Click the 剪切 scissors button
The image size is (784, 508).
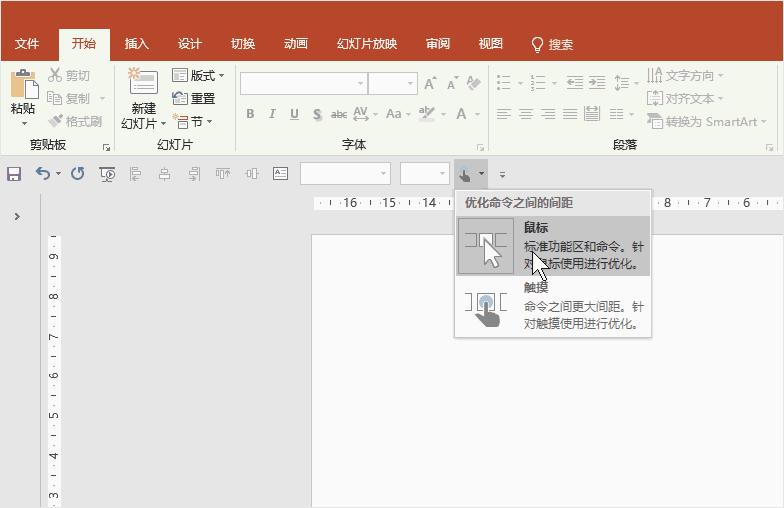pos(69,76)
